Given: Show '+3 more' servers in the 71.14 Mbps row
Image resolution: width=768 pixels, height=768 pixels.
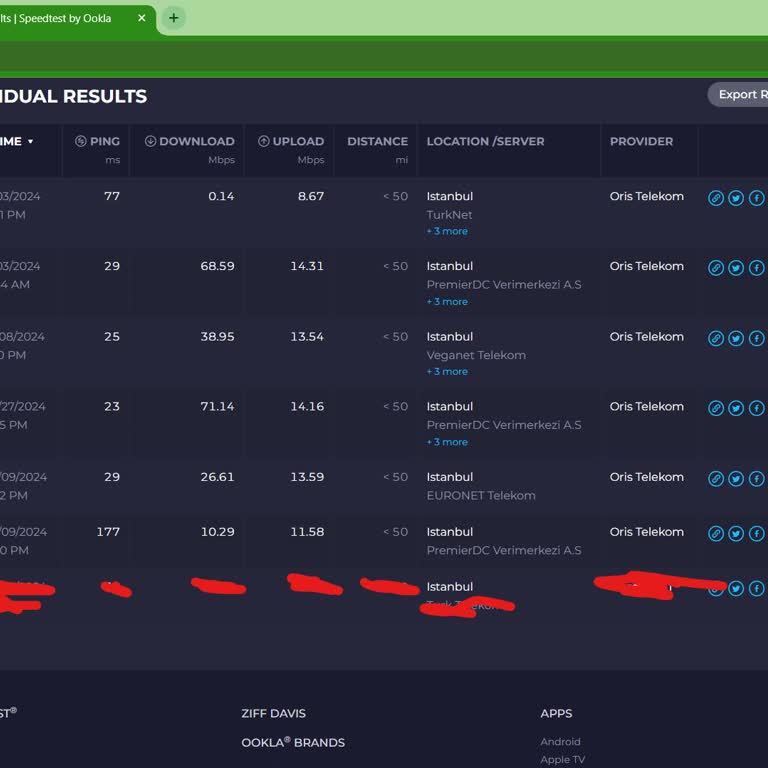Looking at the screenshot, I should (x=447, y=442).
